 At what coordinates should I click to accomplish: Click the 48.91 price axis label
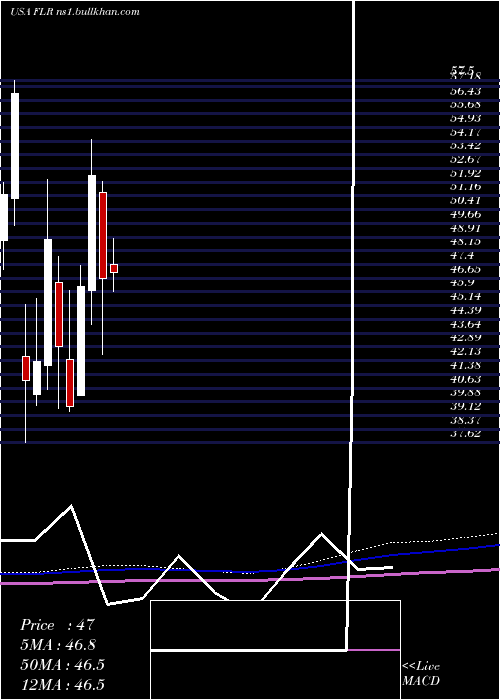point(465,228)
